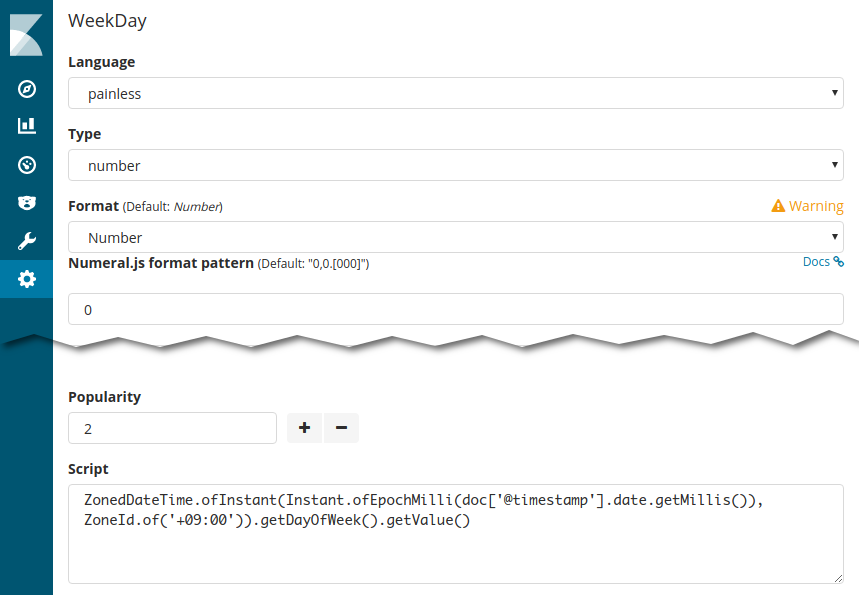Increase popularity with the plus button
The width and height of the screenshot is (859, 595).
click(x=304, y=428)
